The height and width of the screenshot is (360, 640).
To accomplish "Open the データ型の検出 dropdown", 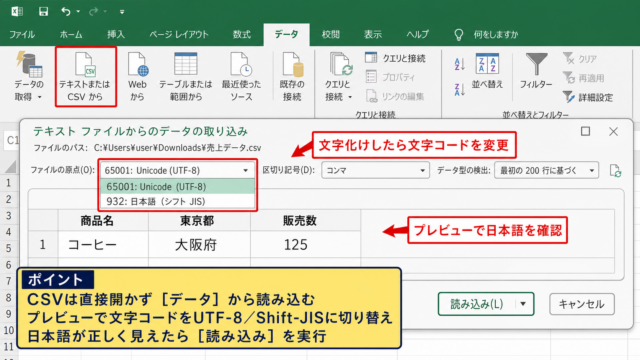I will pos(547,170).
